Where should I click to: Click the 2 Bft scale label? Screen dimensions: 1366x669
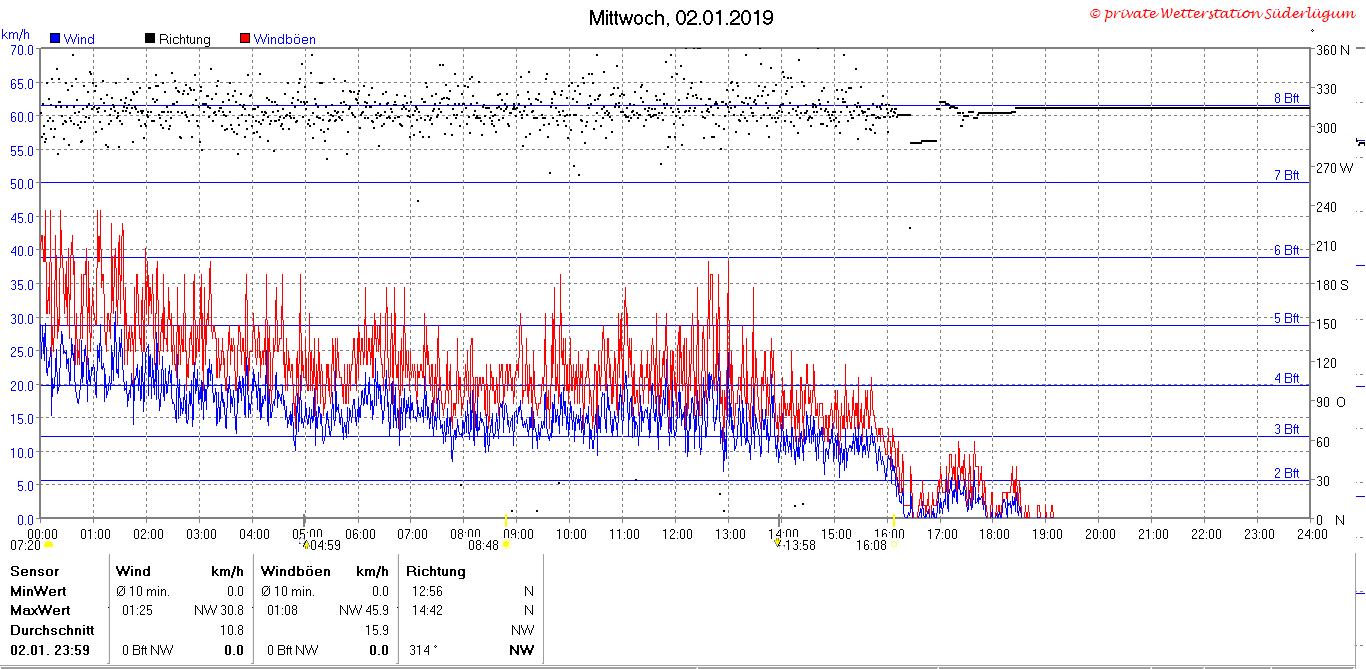(1286, 473)
